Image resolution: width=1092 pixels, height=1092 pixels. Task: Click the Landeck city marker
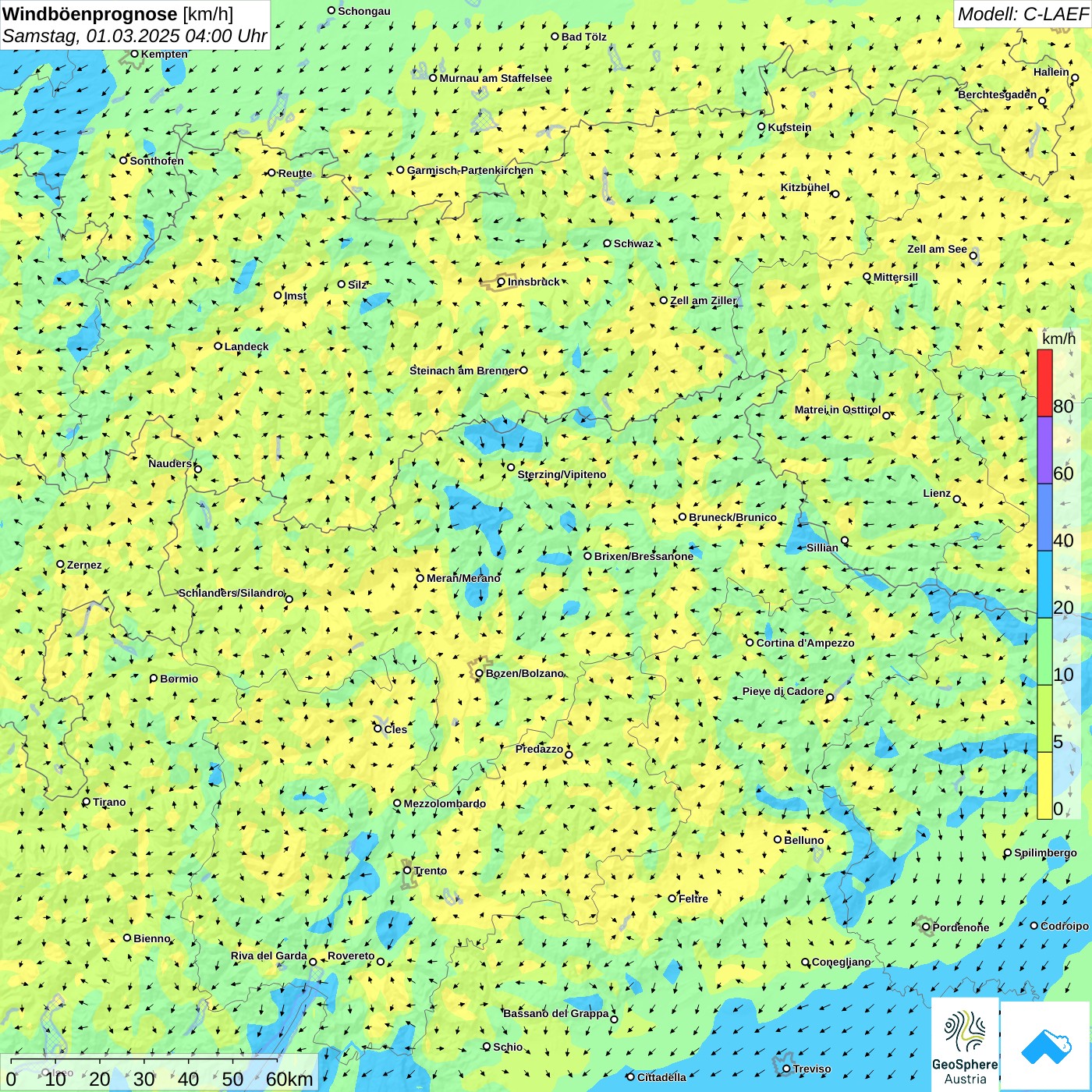[218, 346]
